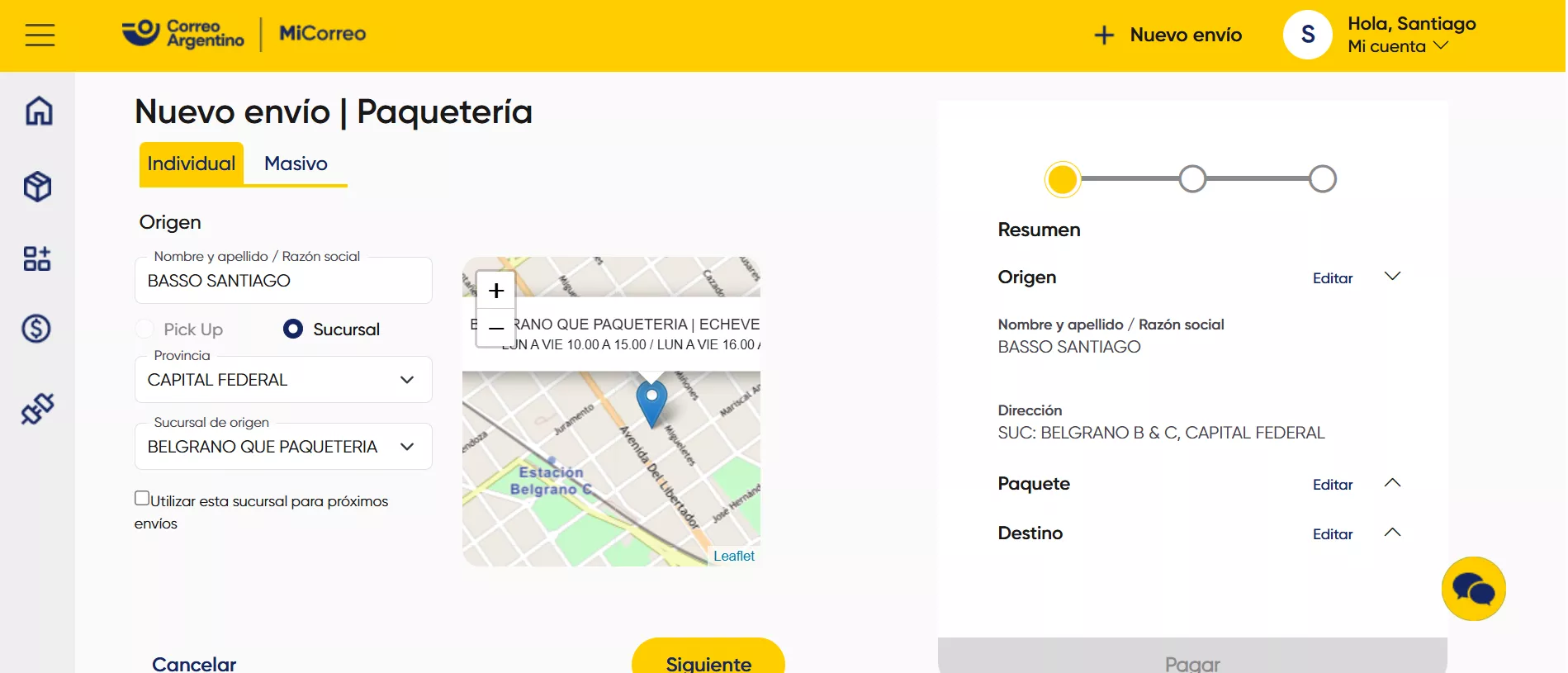Switch to the Individual tab

pyautogui.click(x=192, y=164)
